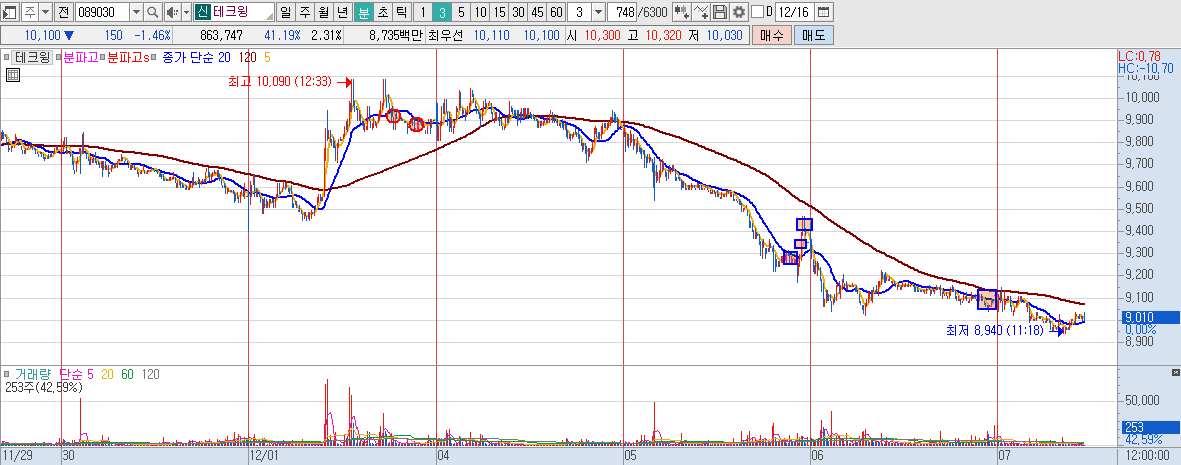Click the current price 10,100 value
Viewport: 1181px width, 465px height.
click(42, 35)
